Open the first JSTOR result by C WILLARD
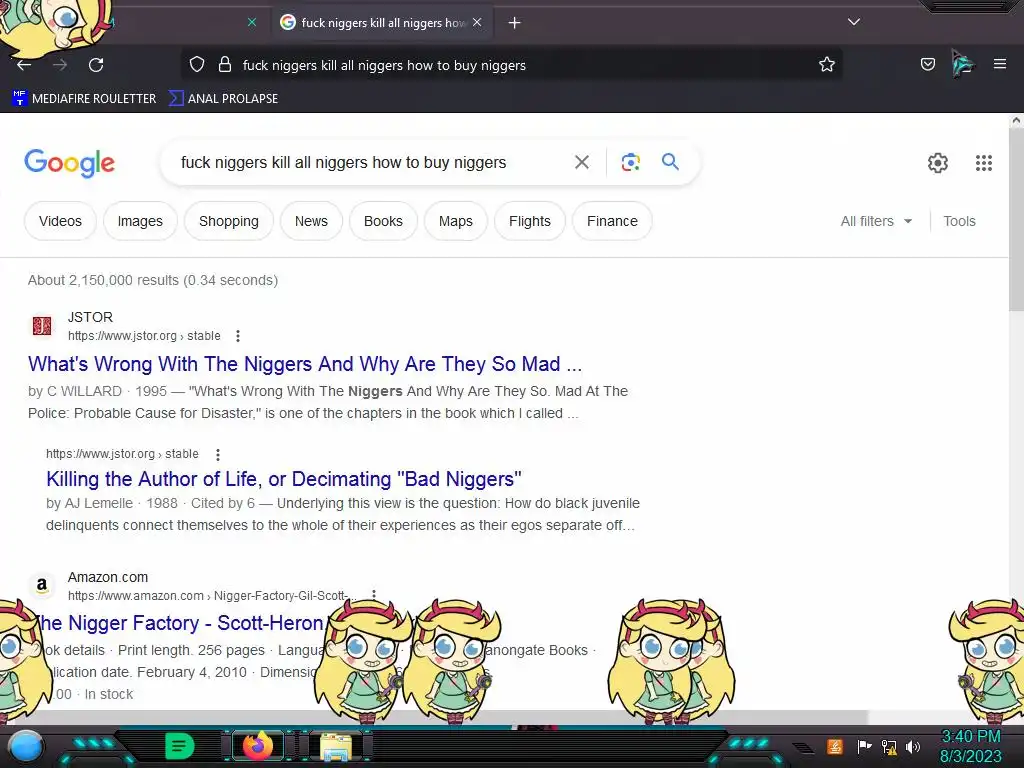 click(305, 364)
